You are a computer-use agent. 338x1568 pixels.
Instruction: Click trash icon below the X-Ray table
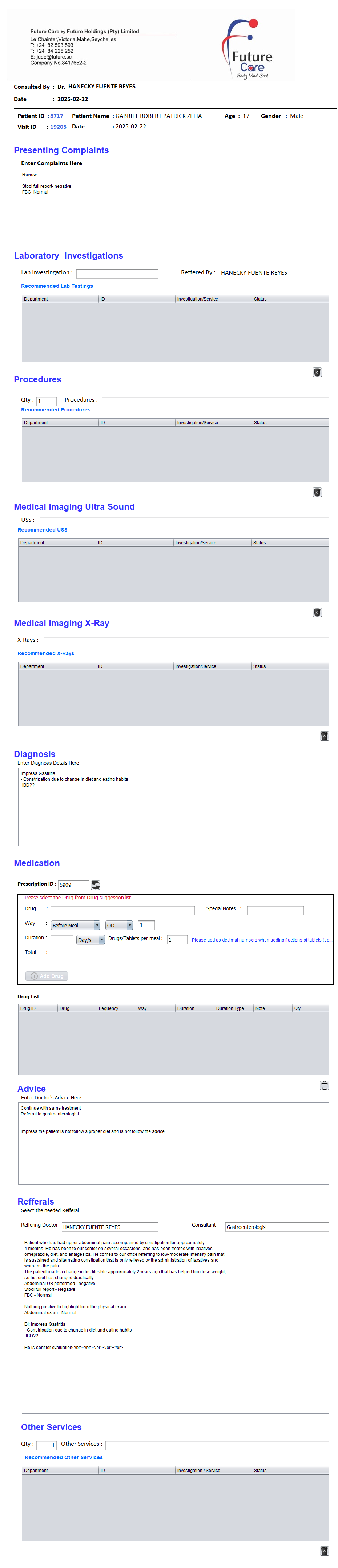pos(324,736)
